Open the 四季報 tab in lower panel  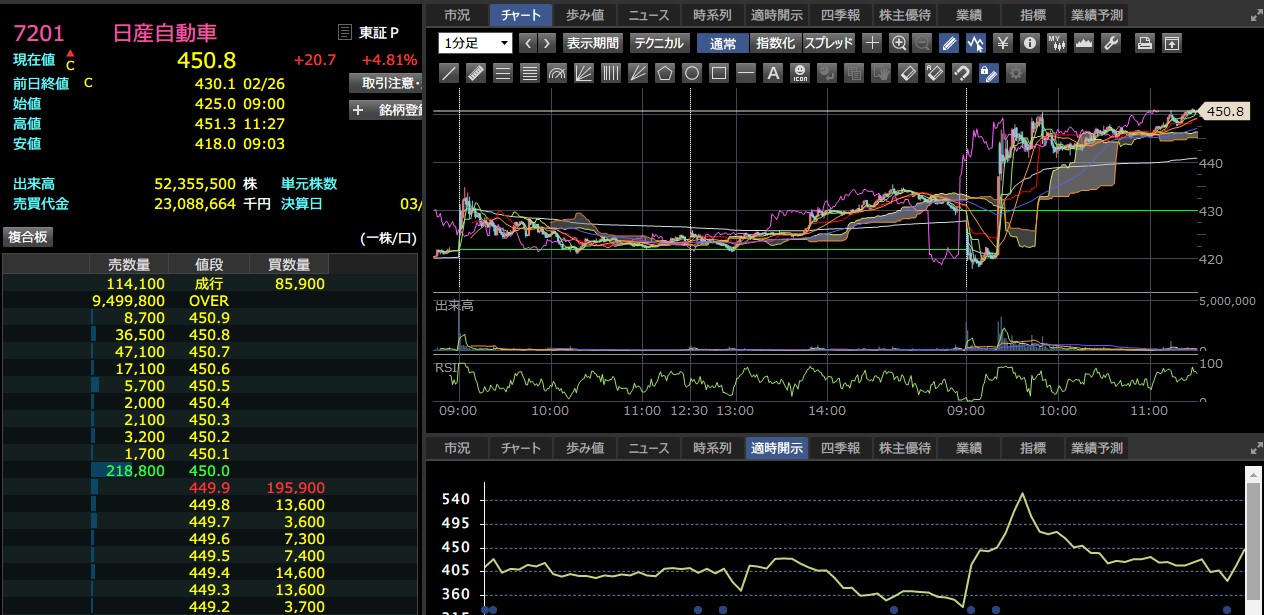tap(840, 448)
